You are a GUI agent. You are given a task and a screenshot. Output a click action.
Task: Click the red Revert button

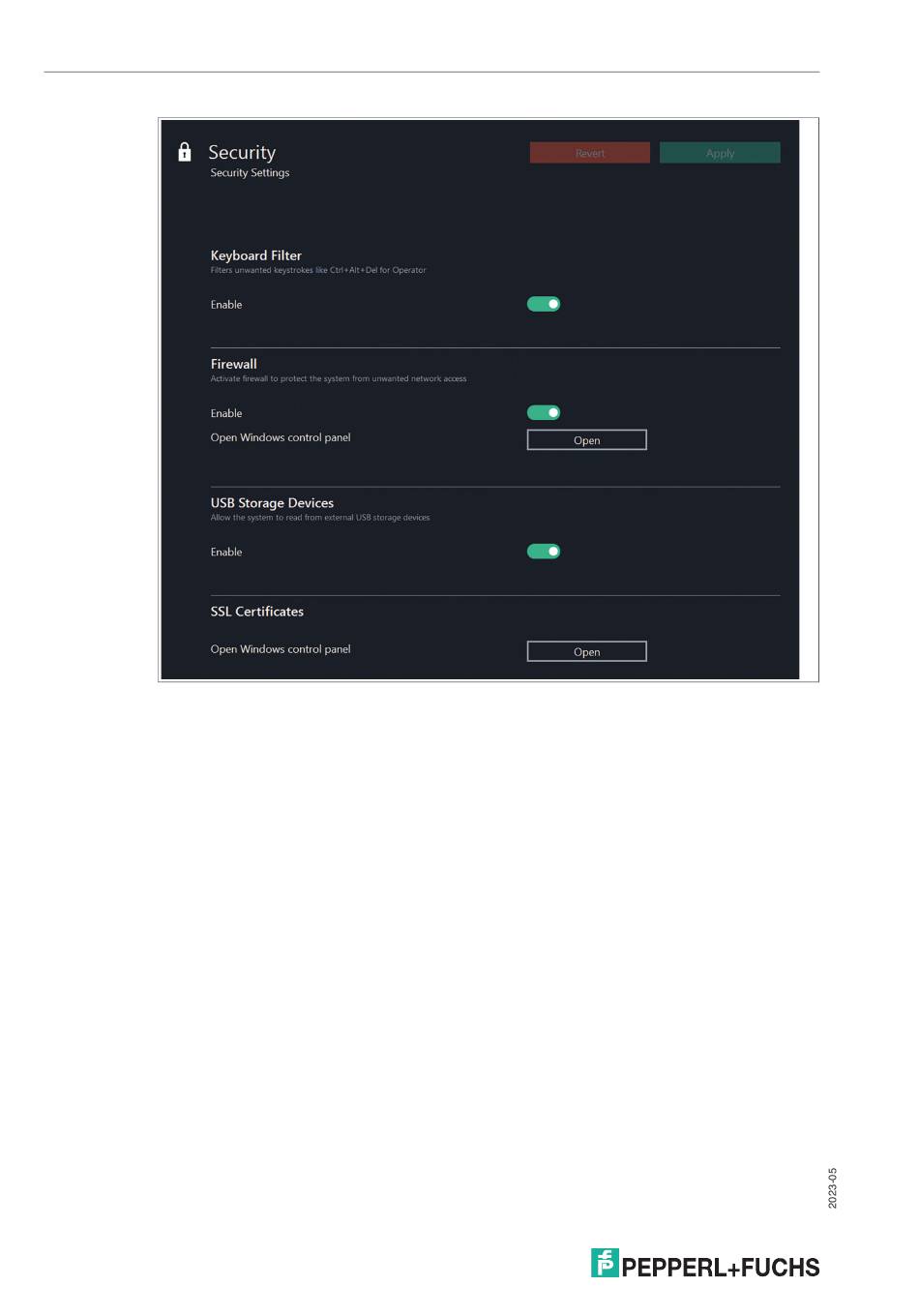coord(590,153)
